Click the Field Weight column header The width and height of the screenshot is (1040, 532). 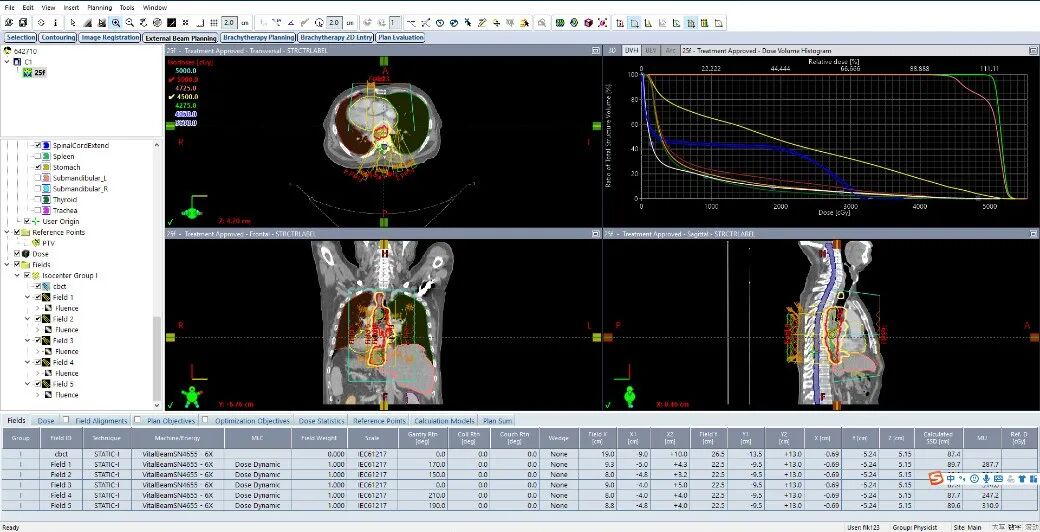[319, 438]
